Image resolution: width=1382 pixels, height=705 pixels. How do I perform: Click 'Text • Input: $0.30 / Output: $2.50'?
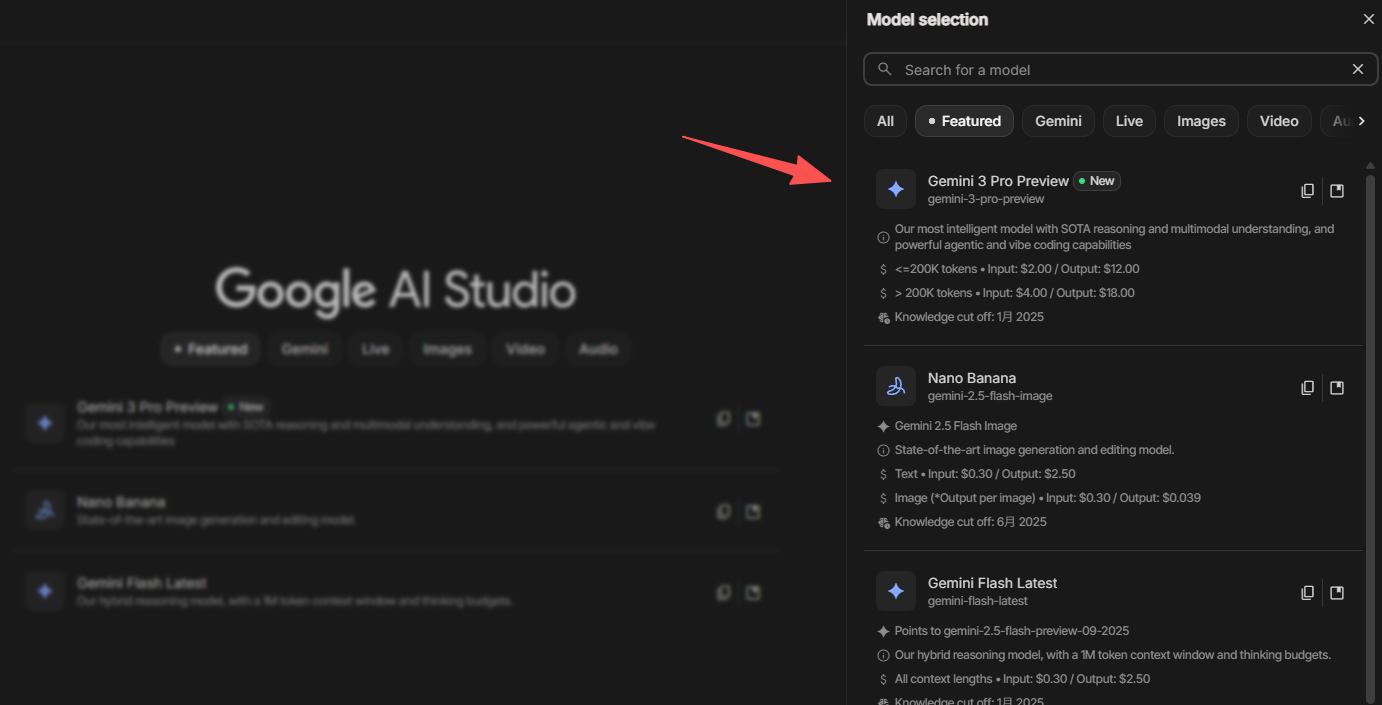(985, 474)
